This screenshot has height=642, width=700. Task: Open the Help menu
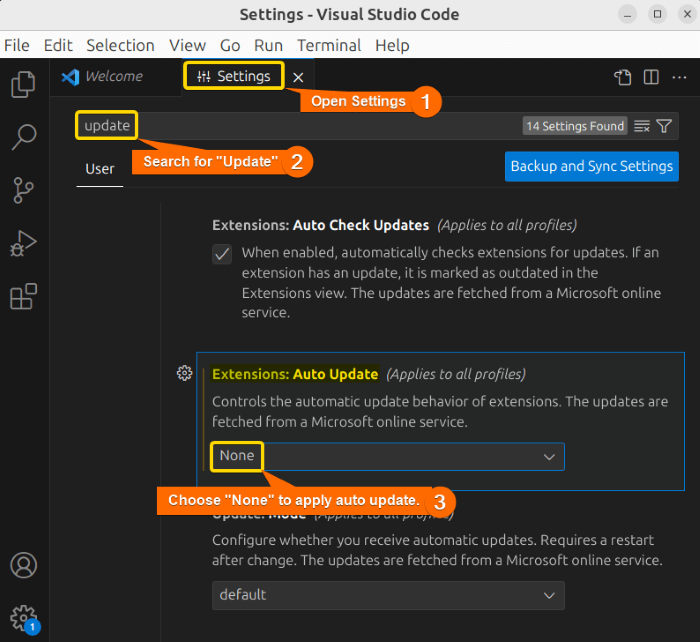[392, 46]
